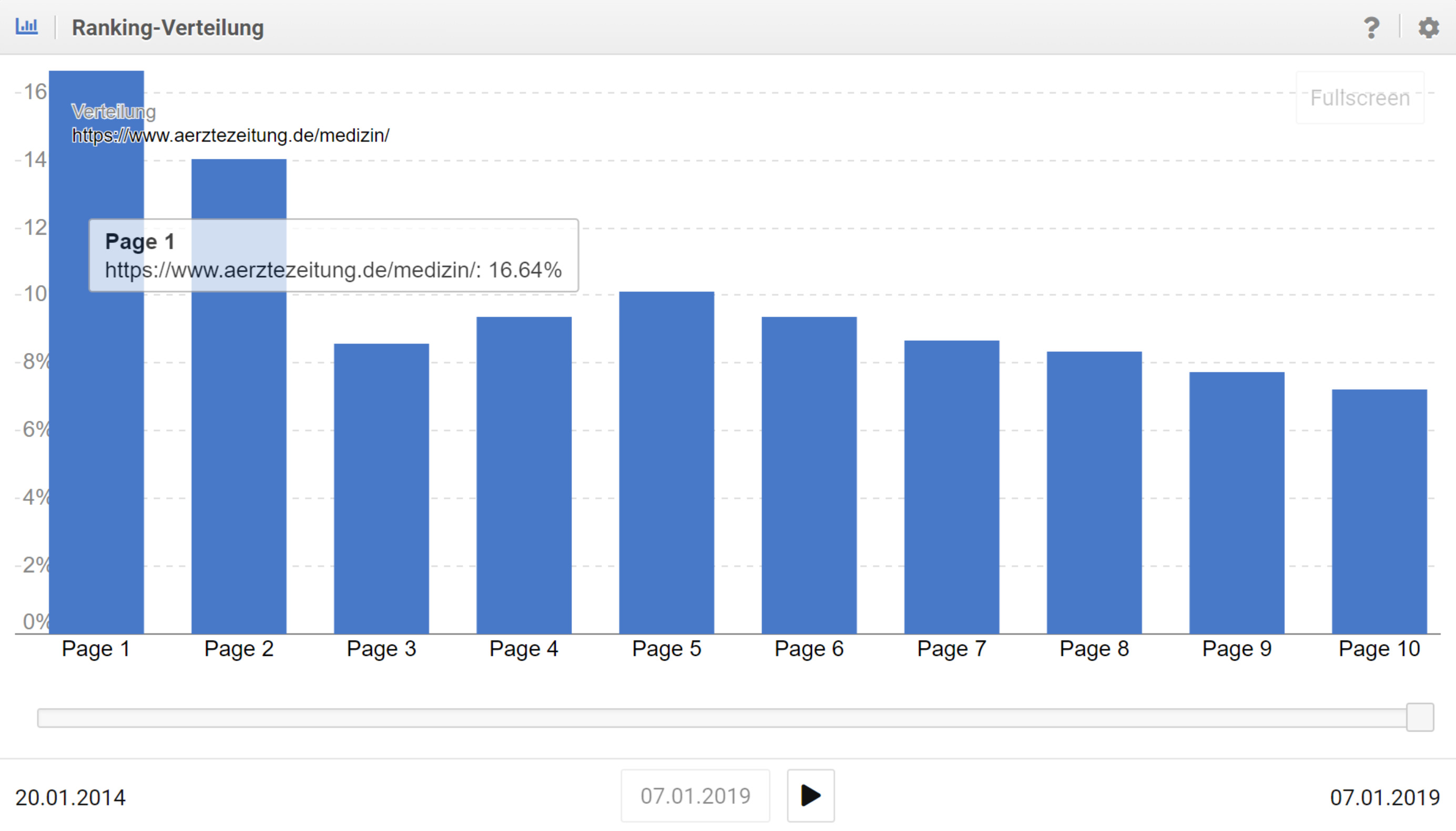The image size is (1456, 831).
Task: Click the aerztezeitung.de/medizin/ legend URL
Action: click(230, 136)
